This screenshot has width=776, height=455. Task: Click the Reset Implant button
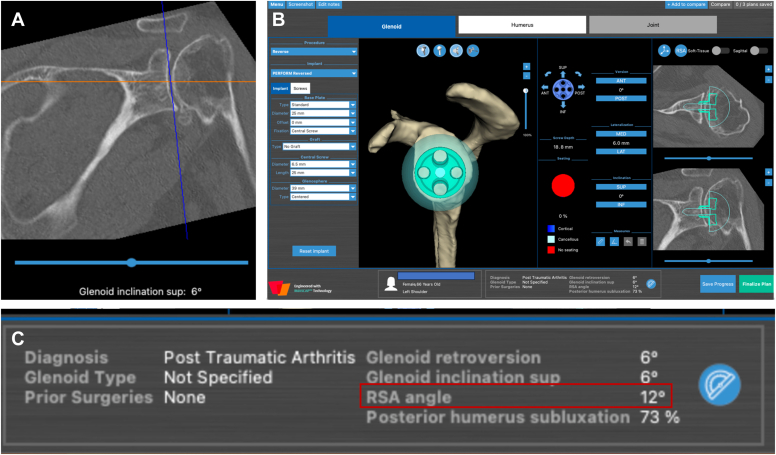point(313,250)
